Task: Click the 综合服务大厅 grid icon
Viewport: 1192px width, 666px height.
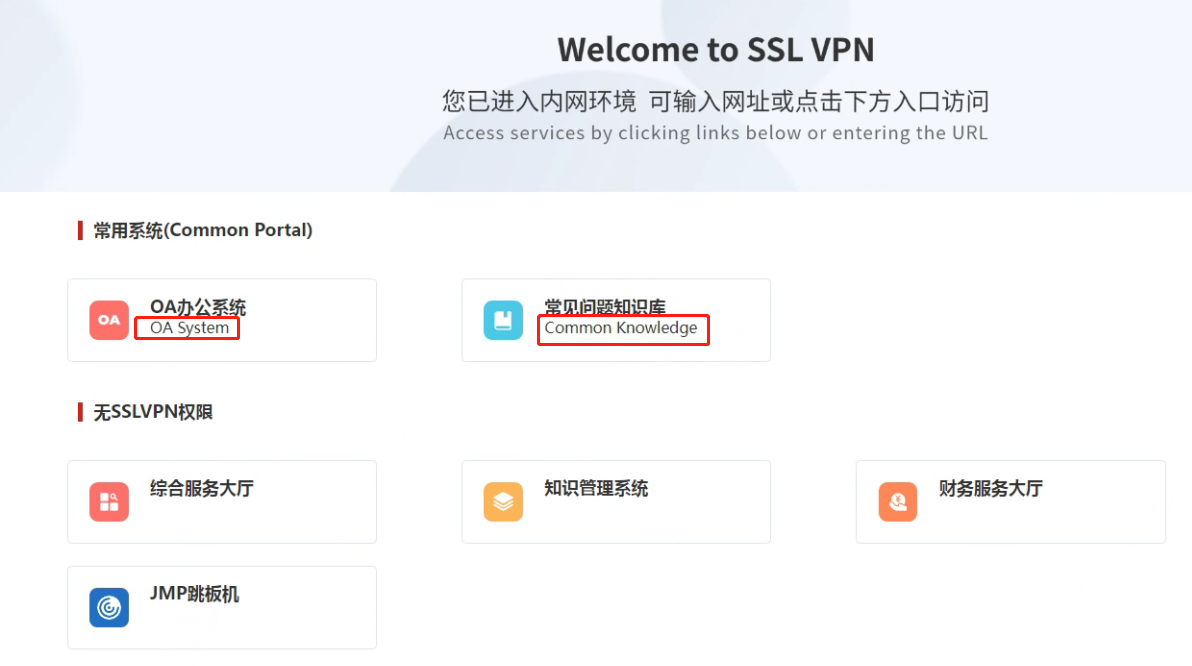Action: coord(109,502)
